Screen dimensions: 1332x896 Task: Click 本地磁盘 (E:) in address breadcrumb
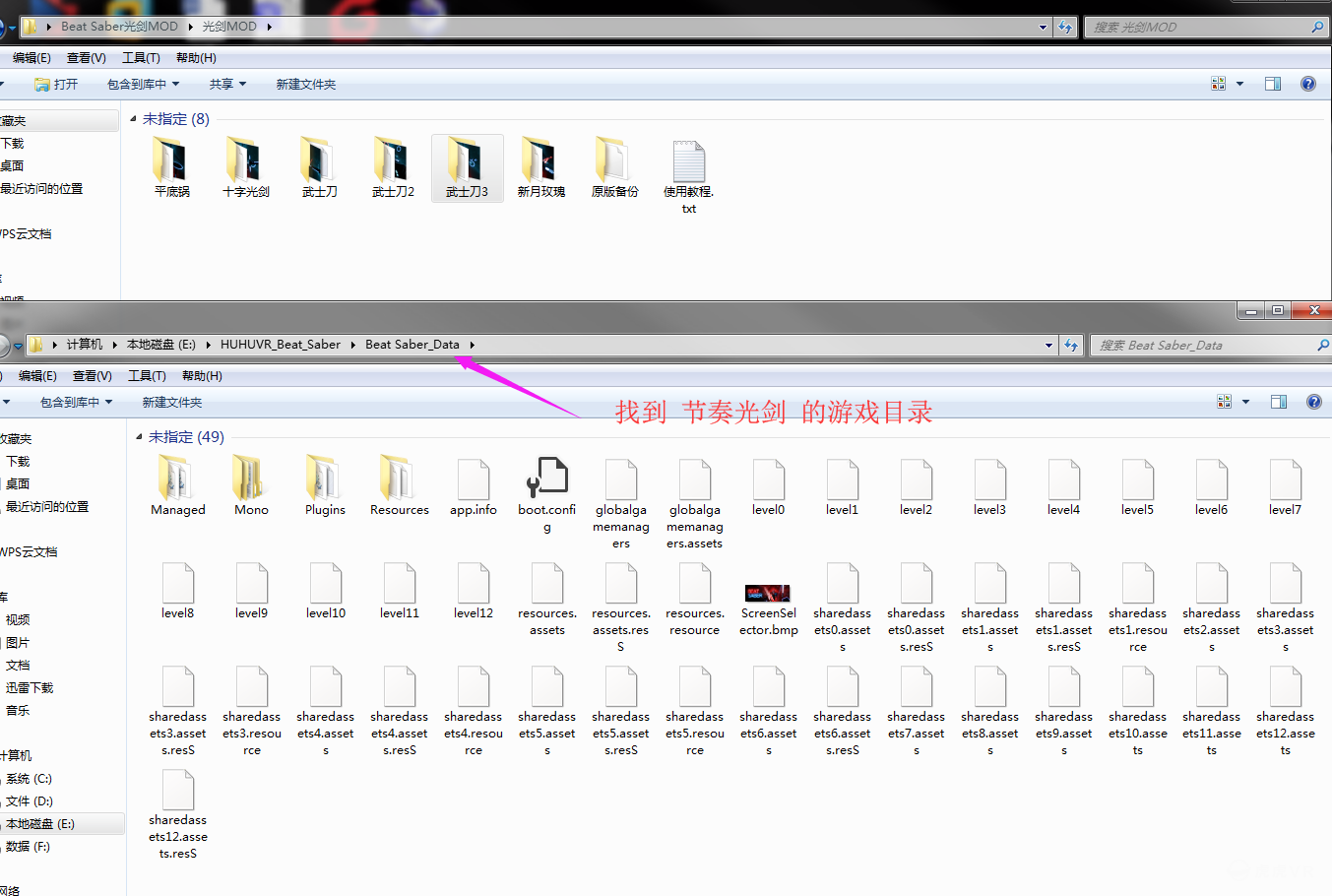(x=160, y=345)
